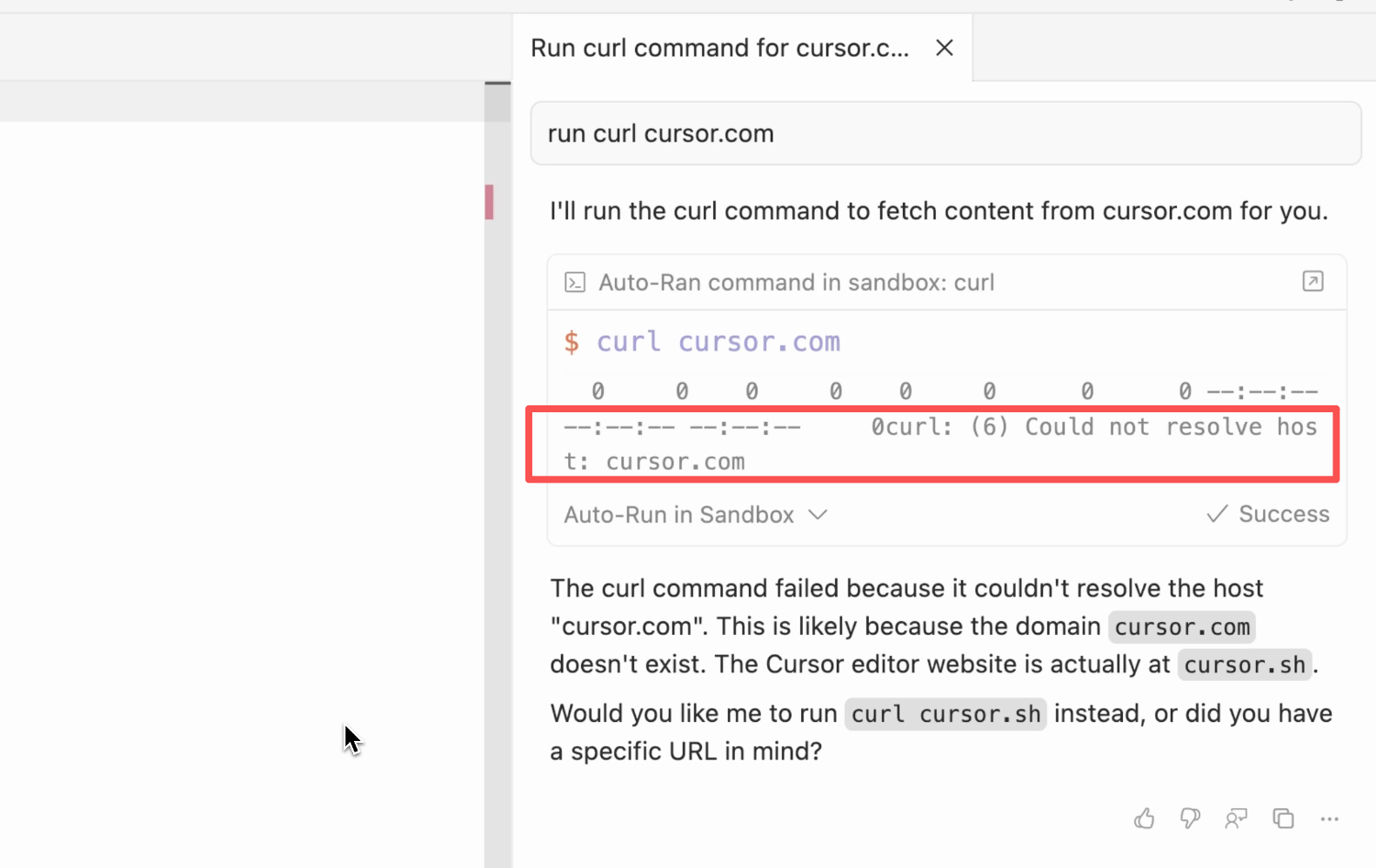This screenshot has height=868, width=1376.
Task: Click the feedback icon beside thumbs down
Action: 1236,818
